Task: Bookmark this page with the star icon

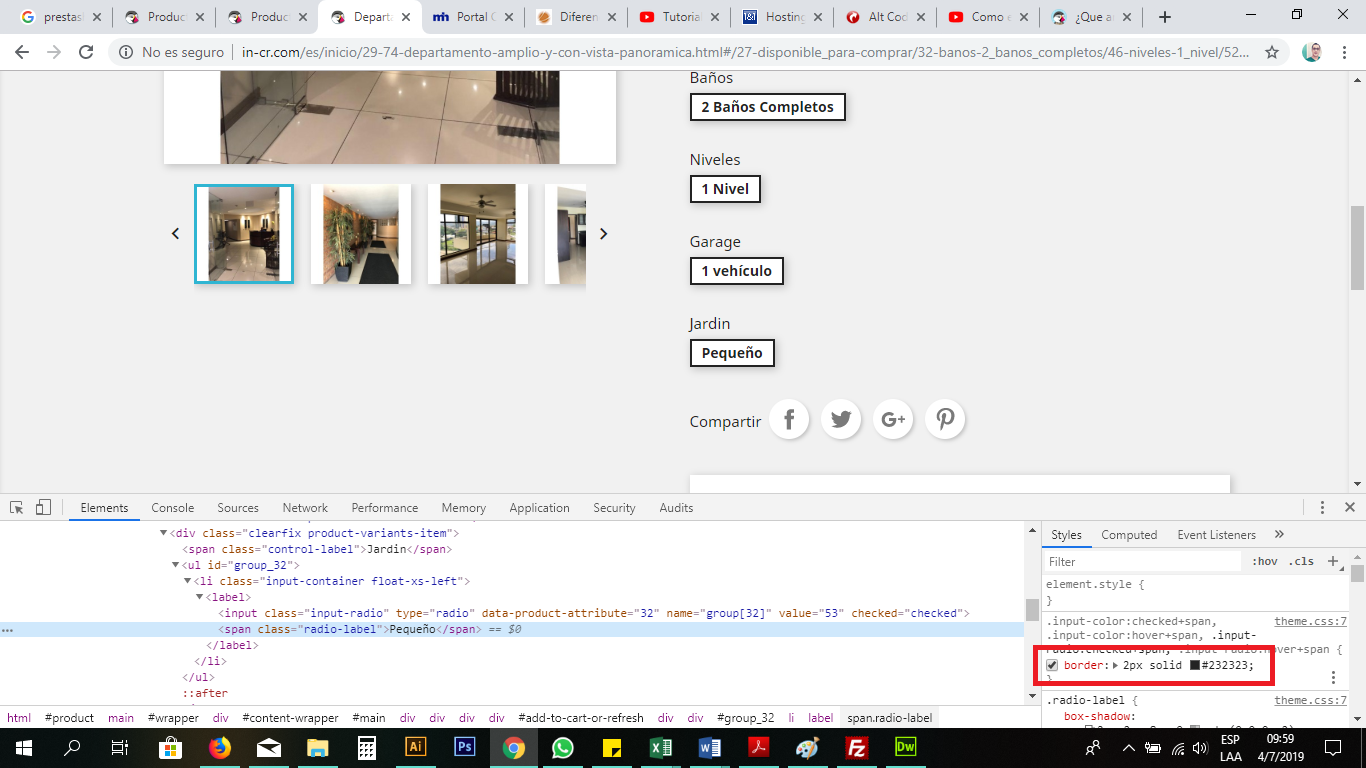Action: [1272, 53]
